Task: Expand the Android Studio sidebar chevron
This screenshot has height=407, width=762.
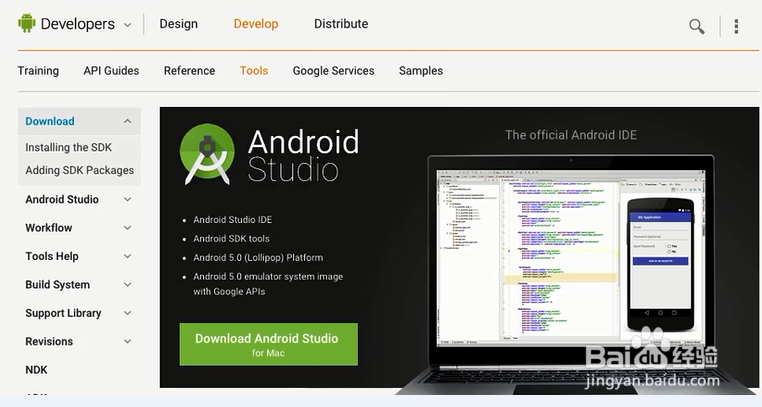Action: pyautogui.click(x=127, y=199)
